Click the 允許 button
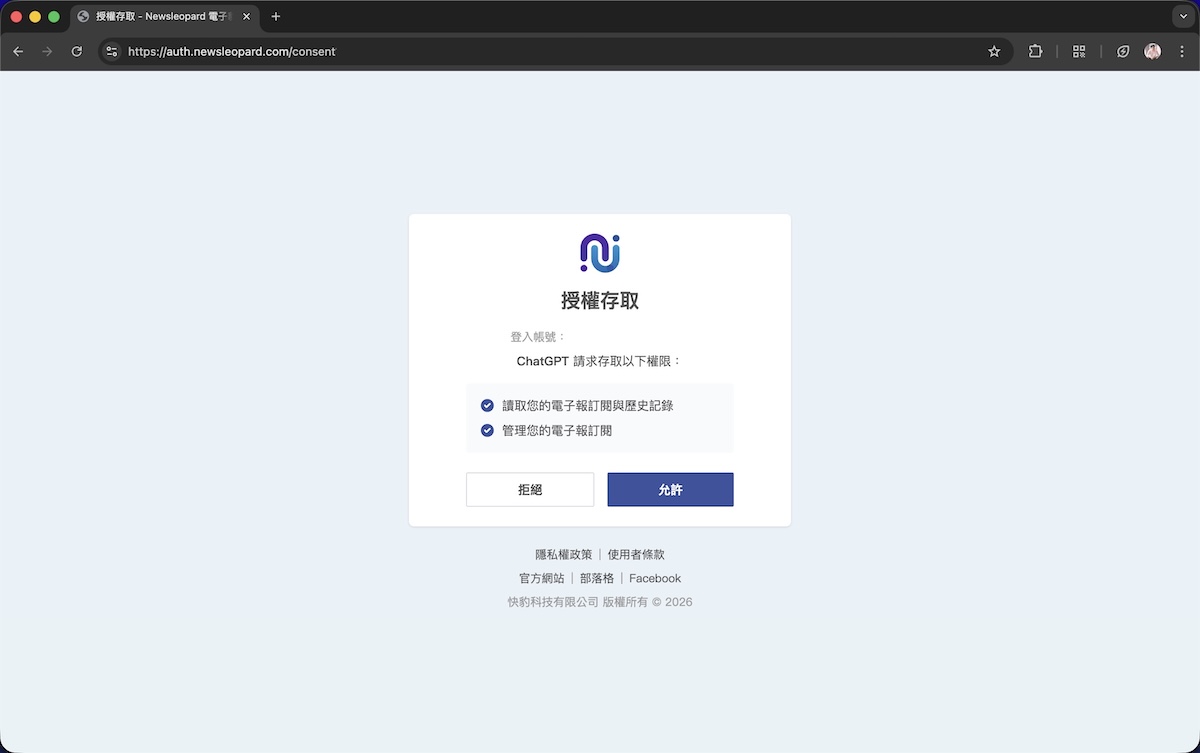The height and width of the screenshot is (753, 1200). [670, 490]
